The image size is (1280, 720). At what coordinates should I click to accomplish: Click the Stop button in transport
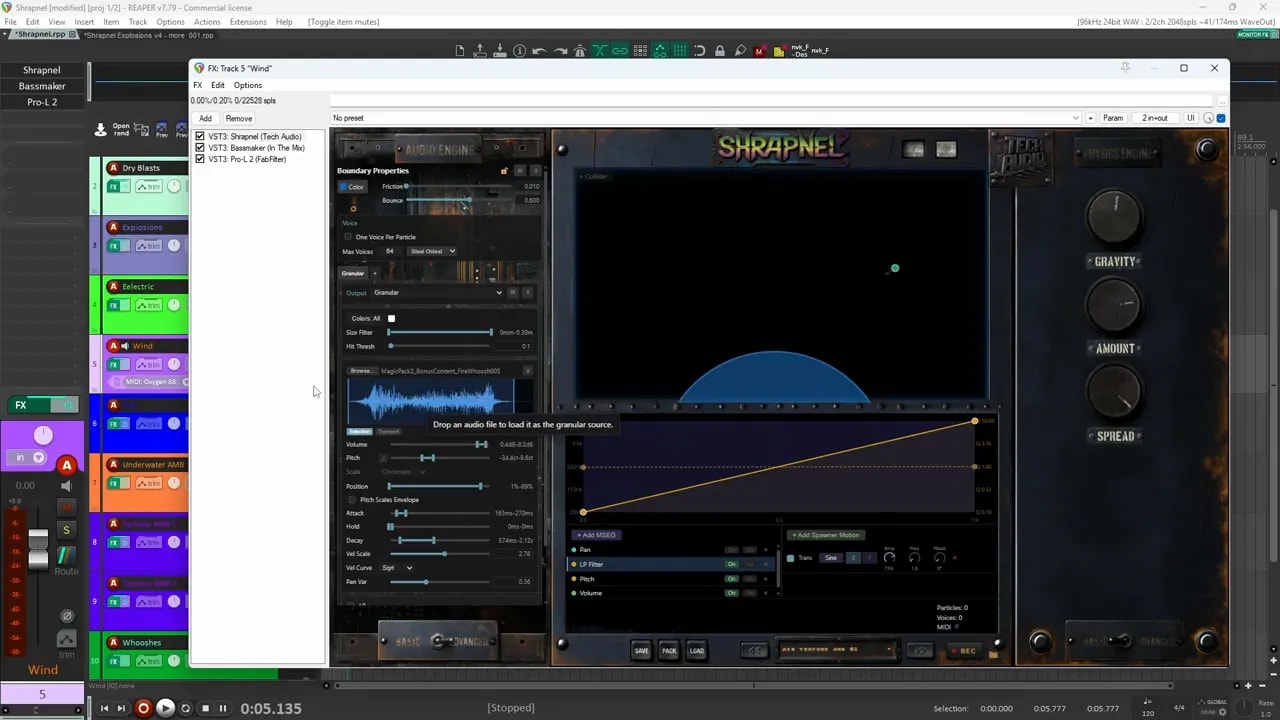(x=205, y=708)
